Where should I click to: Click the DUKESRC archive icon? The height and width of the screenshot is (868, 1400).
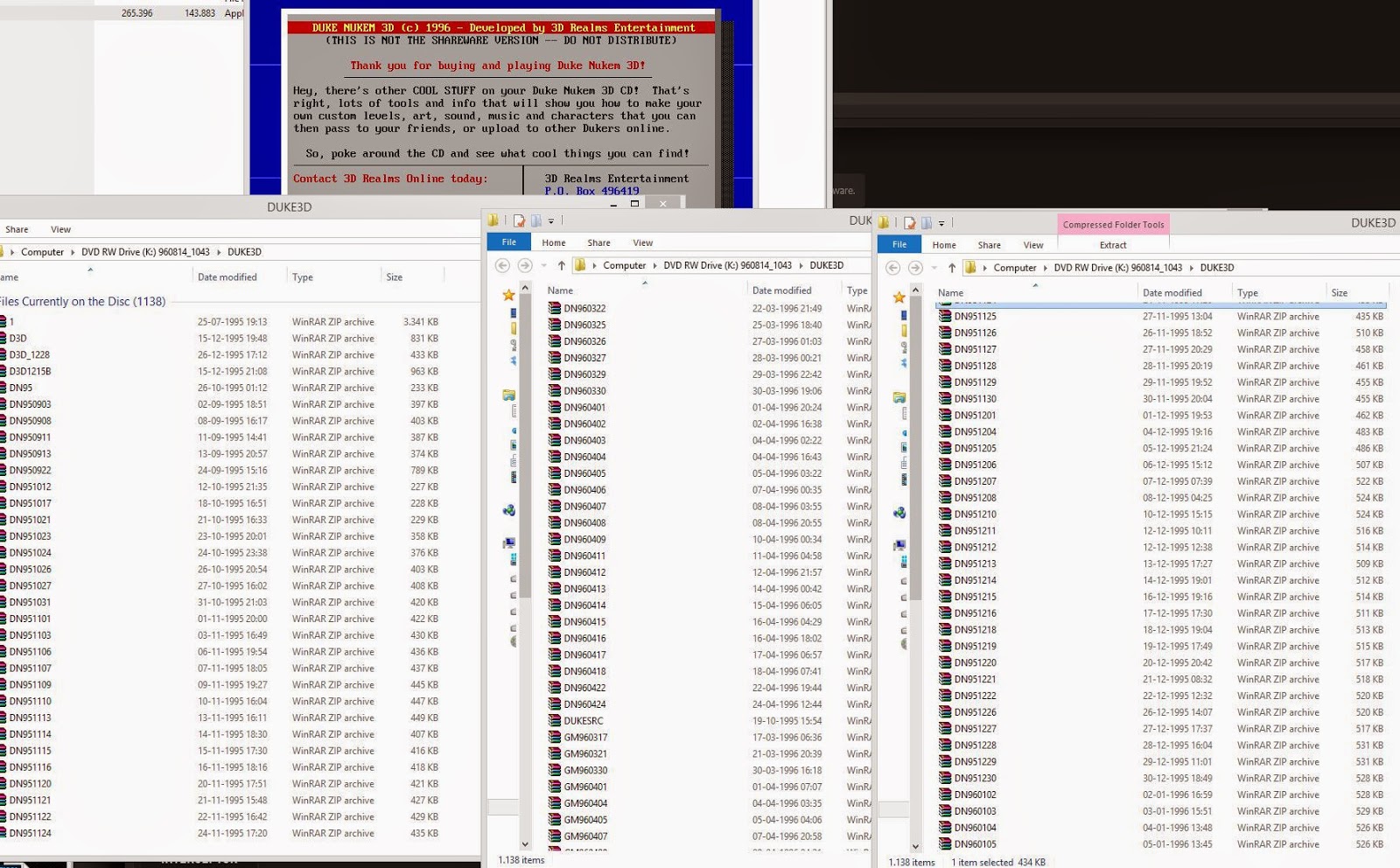tap(554, 721)
